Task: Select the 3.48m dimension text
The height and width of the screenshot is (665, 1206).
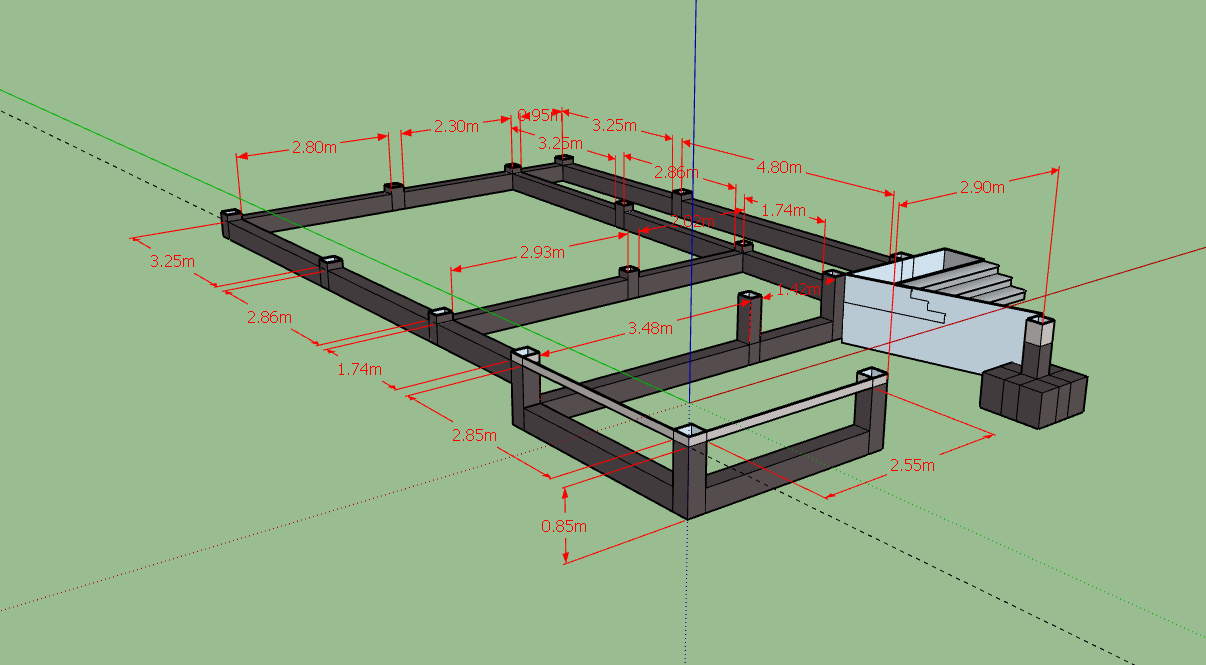Action: tap(650, 328)
